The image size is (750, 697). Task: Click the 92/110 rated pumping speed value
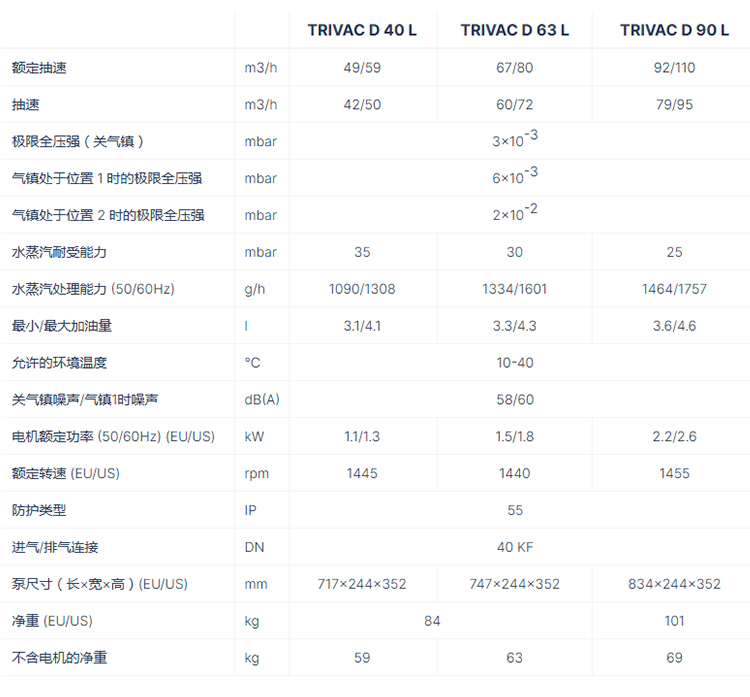point(674,68)
